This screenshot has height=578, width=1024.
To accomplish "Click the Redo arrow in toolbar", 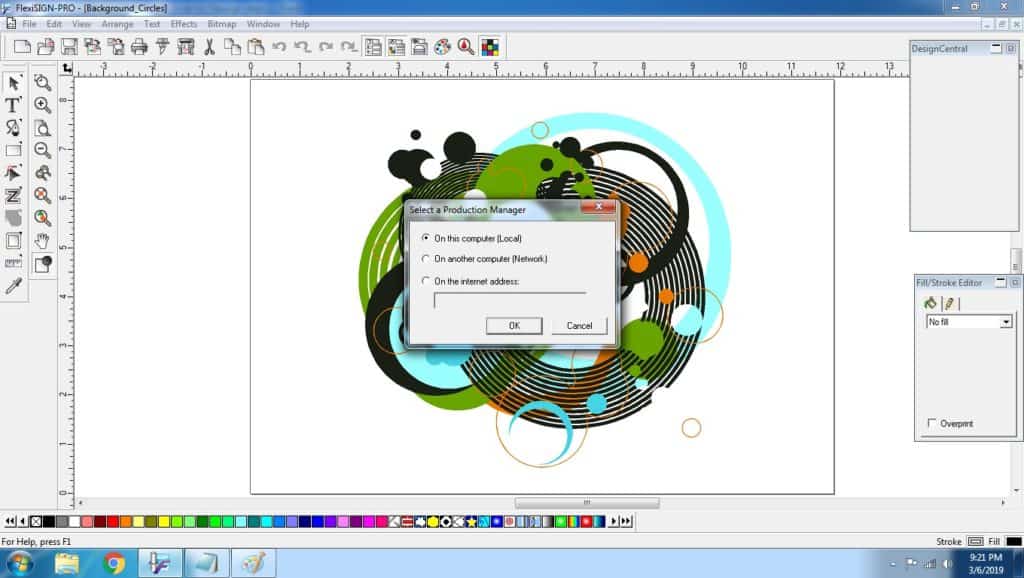I will pos(325,47).
